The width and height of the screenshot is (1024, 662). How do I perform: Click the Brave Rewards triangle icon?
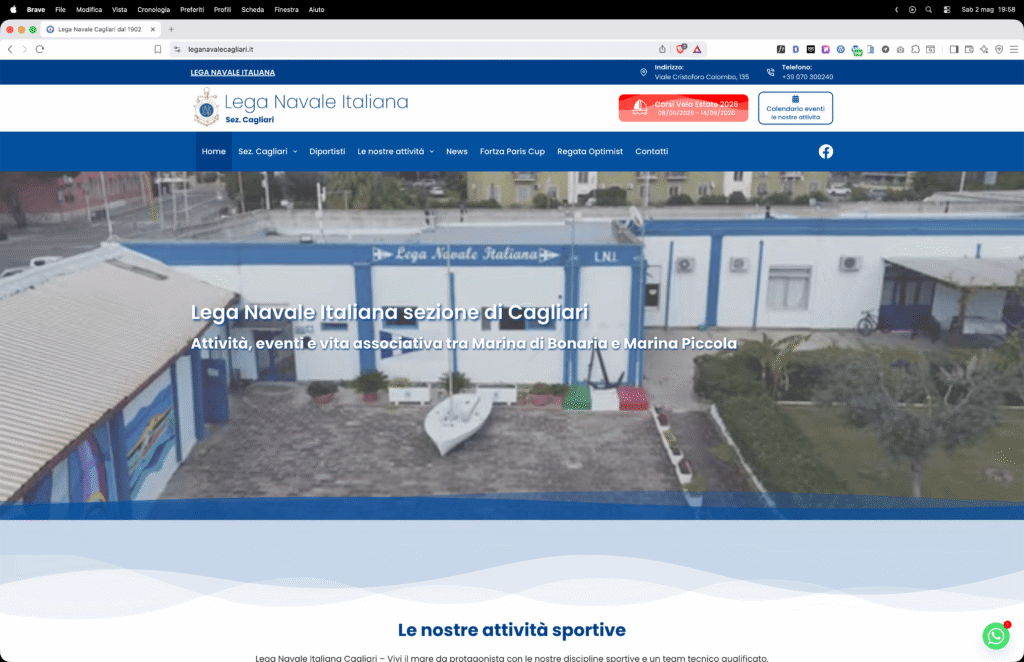697,49
